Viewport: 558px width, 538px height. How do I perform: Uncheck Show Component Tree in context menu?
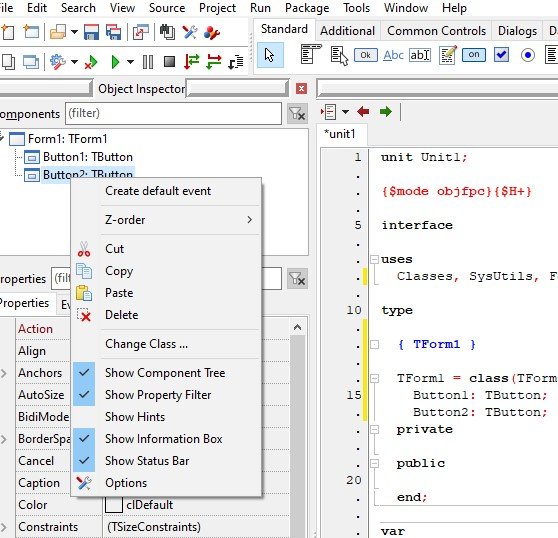pos(165,373)
